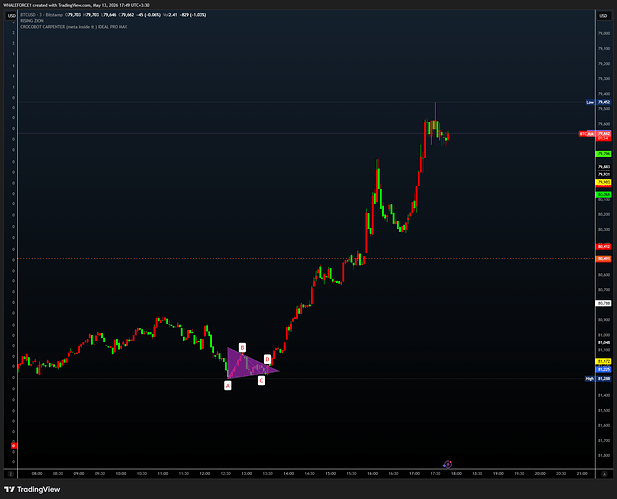Click the USD currency button at top-left
617x499 pixels.
(x=11, y=16)
